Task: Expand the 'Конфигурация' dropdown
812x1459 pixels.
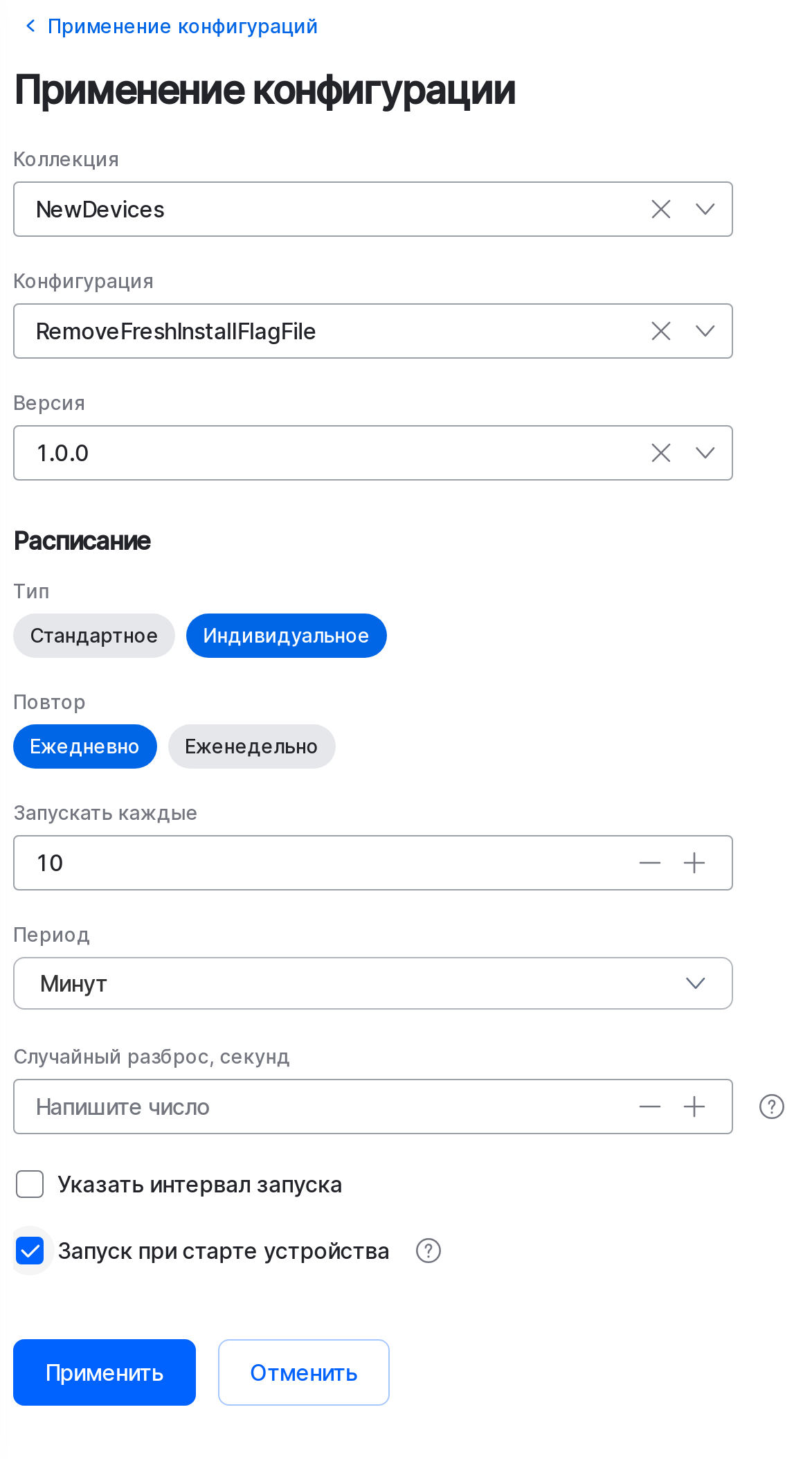Action: click(x=705, y=331)
